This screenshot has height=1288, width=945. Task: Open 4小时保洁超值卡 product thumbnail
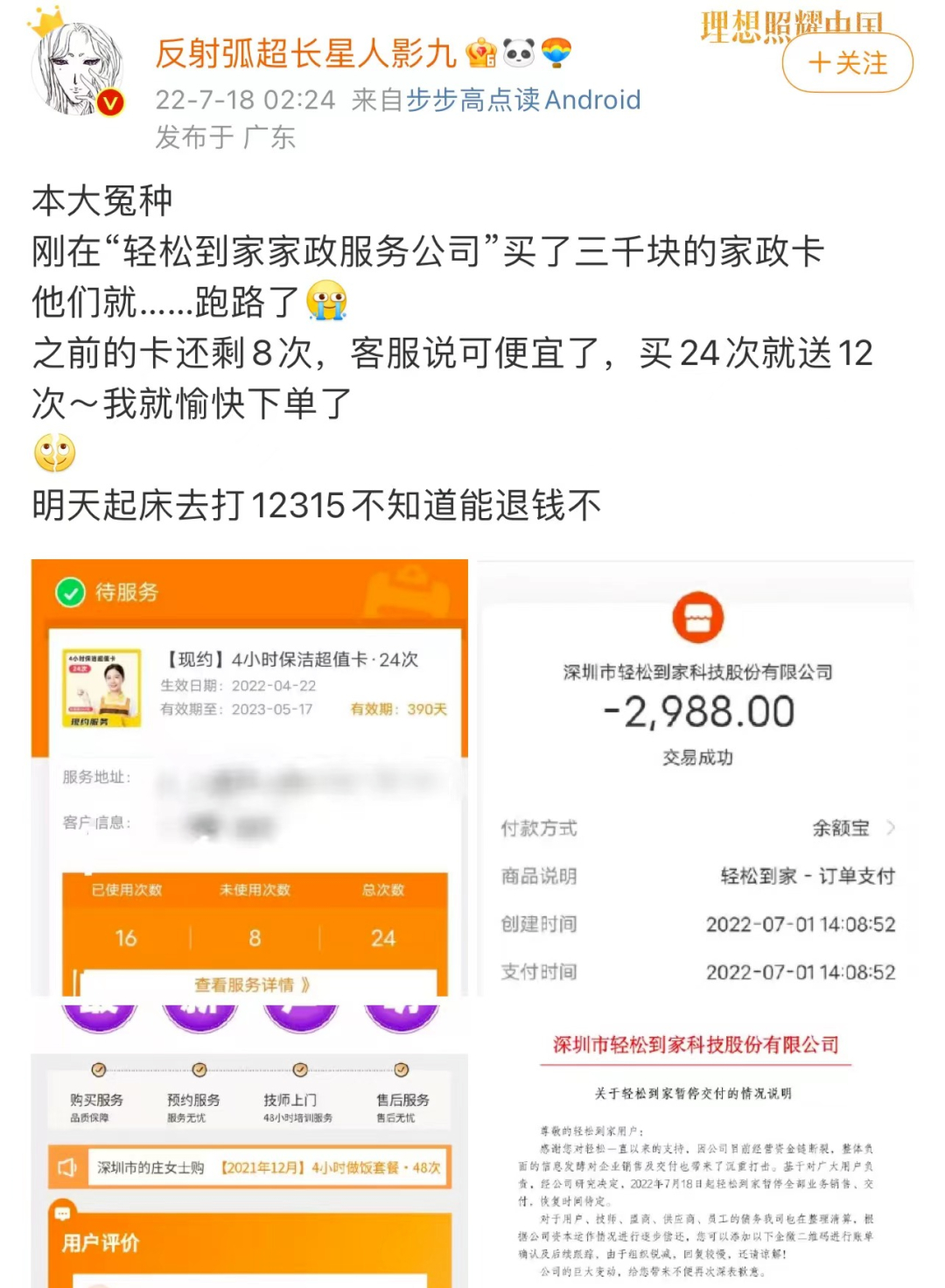(102, 688)
